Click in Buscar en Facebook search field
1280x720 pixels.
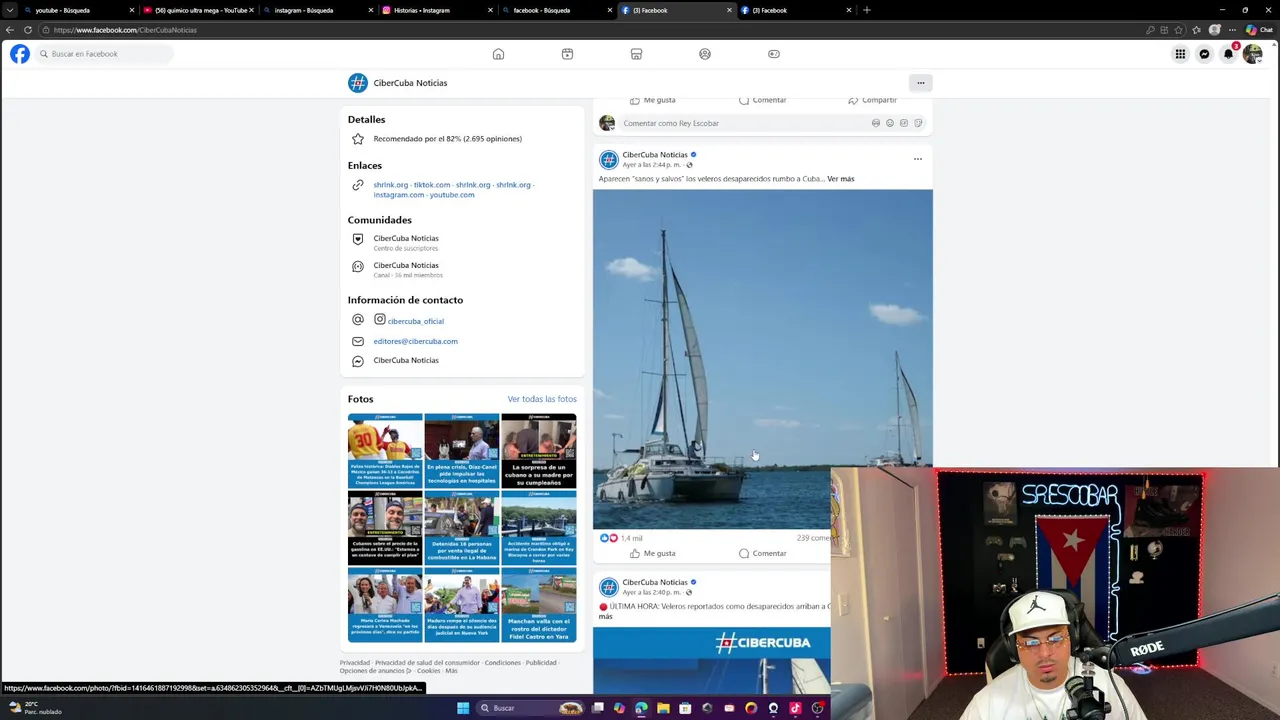click(x=104, y=54)
